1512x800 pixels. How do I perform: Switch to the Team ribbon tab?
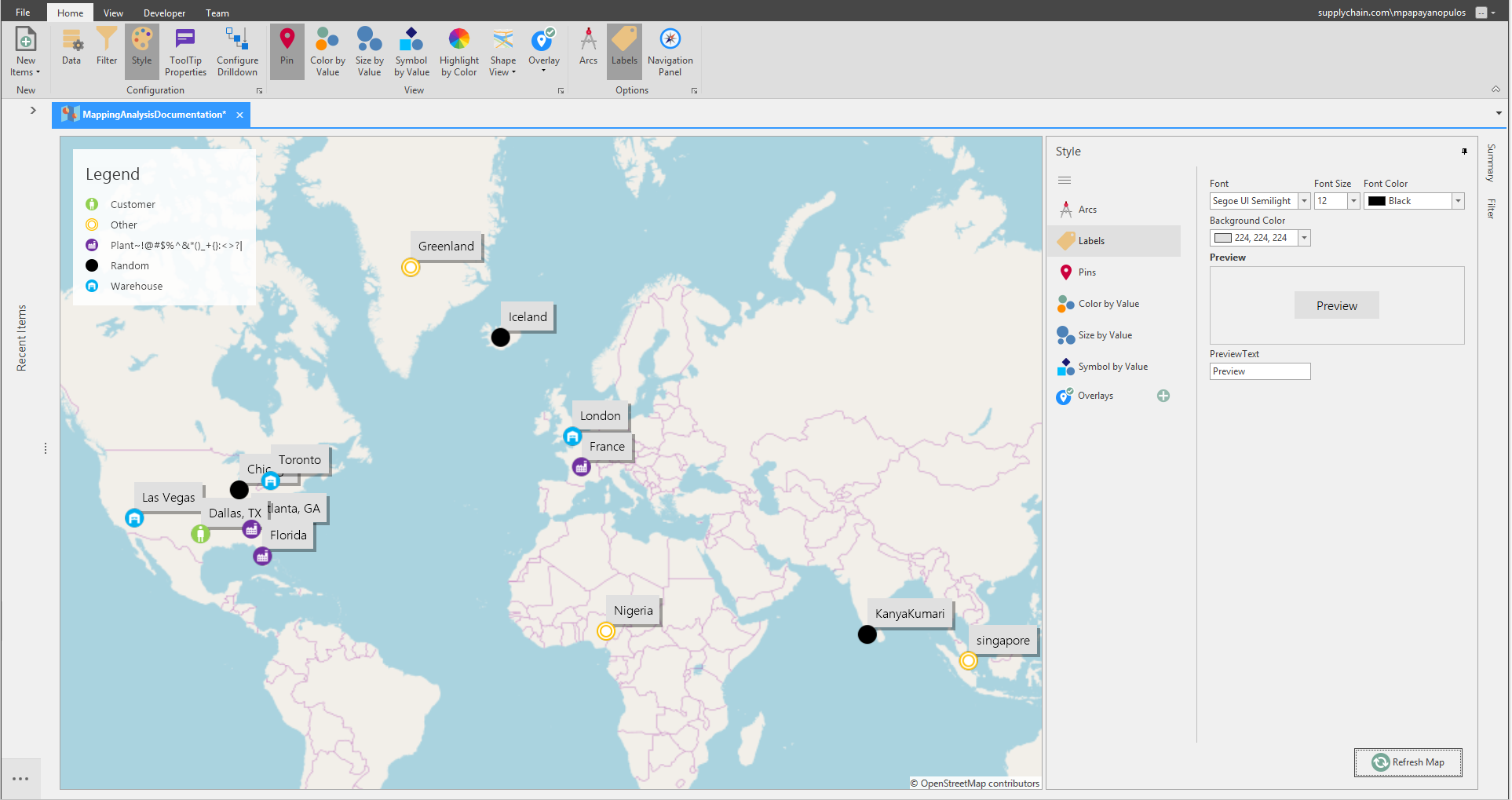[x=217, y=13]
